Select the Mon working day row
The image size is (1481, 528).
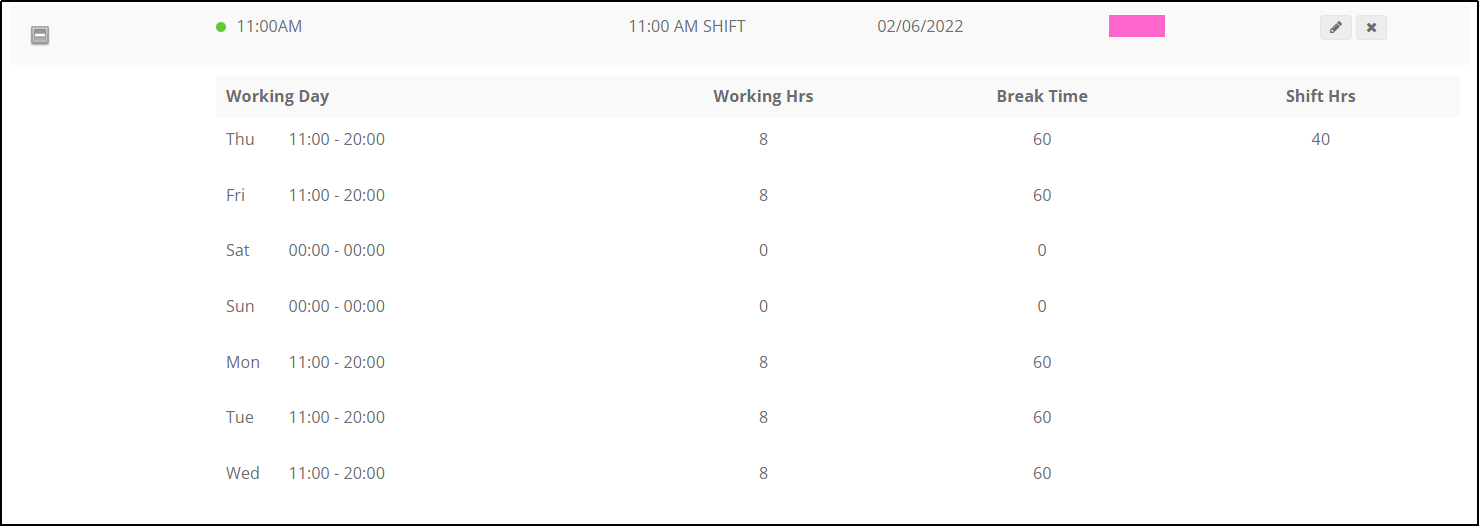[x=838, y=362]
